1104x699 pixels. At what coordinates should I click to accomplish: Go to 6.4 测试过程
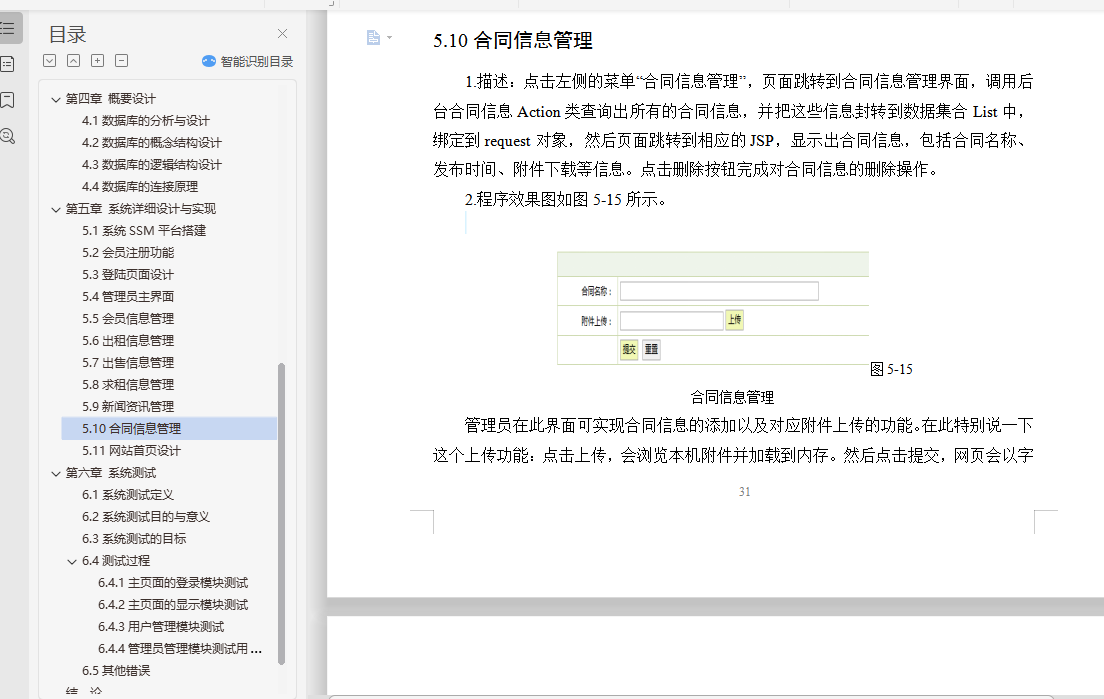[x=115, y=560]
